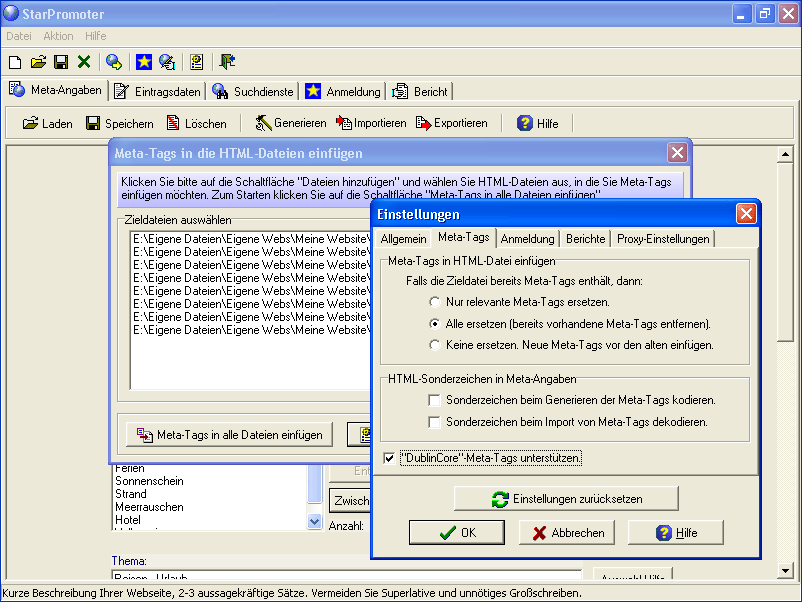Select 'Hotel' in the keyword list
Image resolution: width=802 pixels, height=602 pixels.
[128, 520]
